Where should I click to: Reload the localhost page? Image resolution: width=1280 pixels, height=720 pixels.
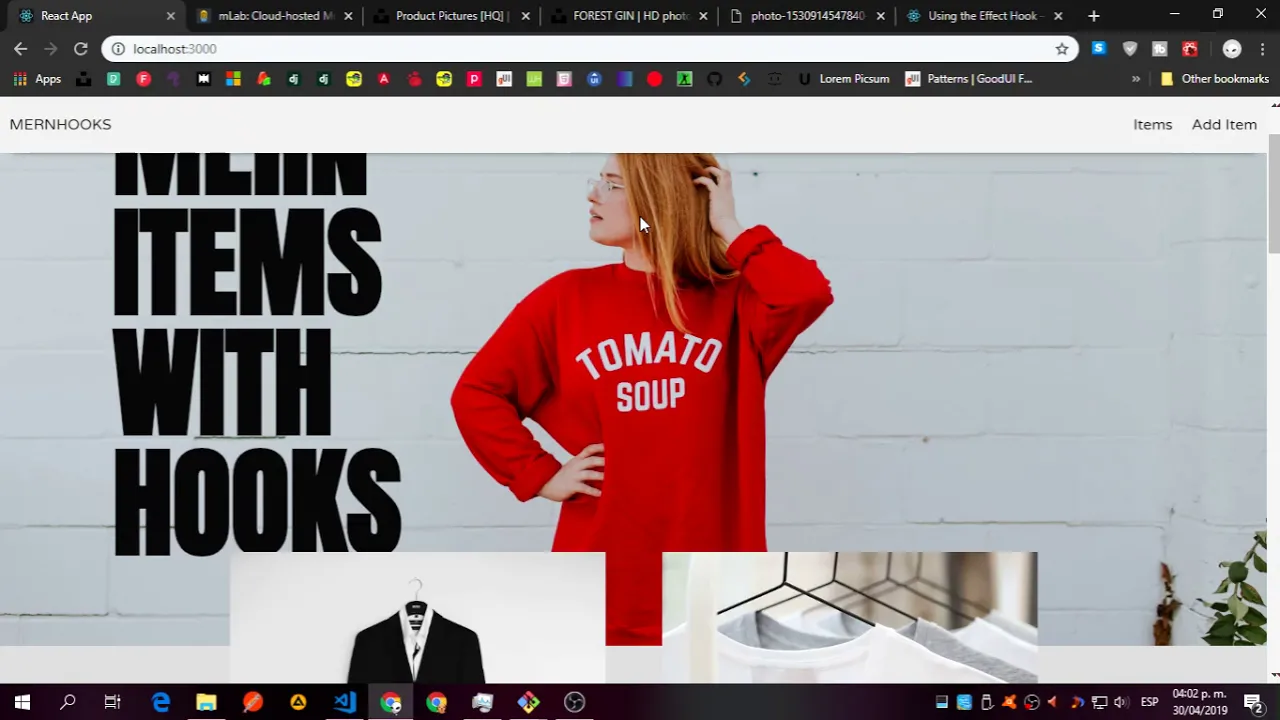point(80,48)
